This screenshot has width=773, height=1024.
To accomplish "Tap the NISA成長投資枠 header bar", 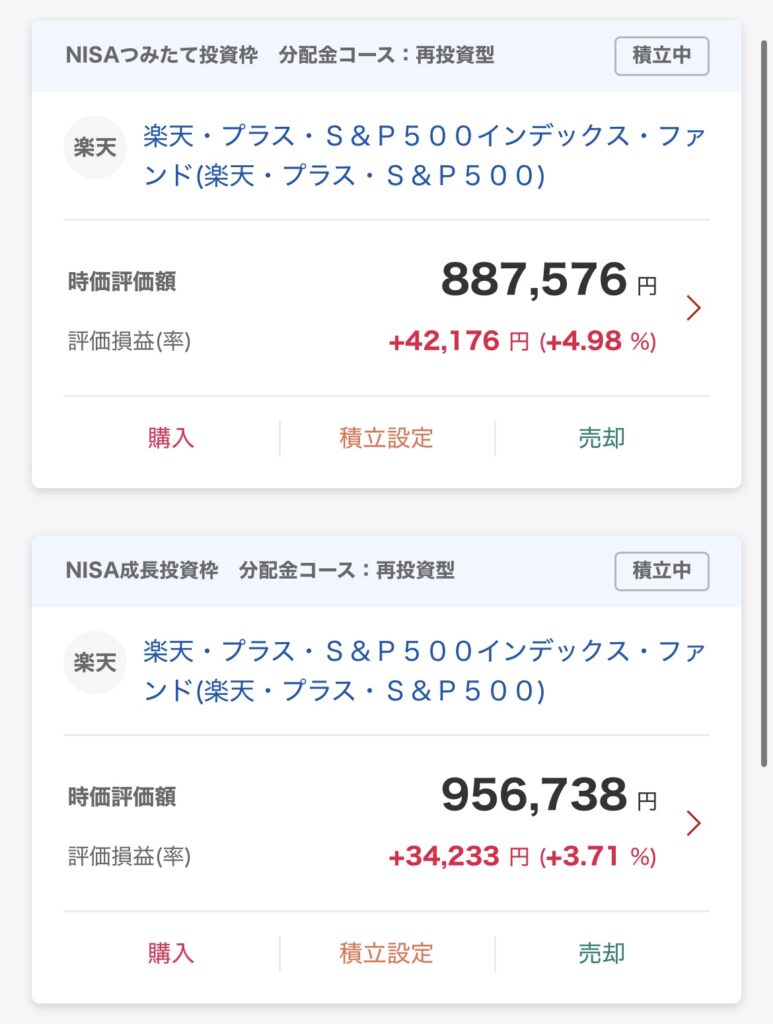I will tap(386, 571).
